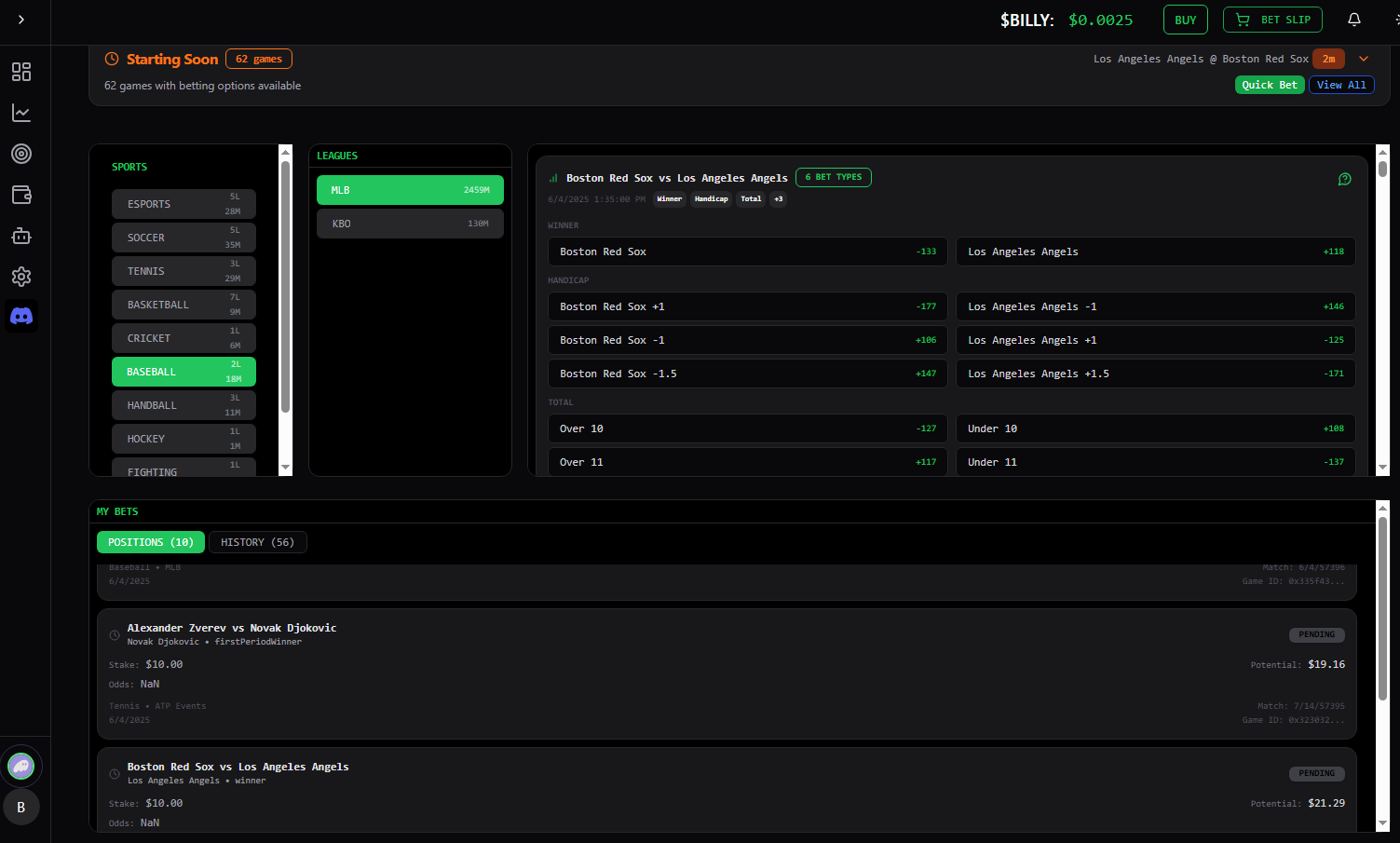1400x843 pixels.
Task: Click the clock icon on Red Sox vs Angels bet
Action: click(x=115, y=774)
